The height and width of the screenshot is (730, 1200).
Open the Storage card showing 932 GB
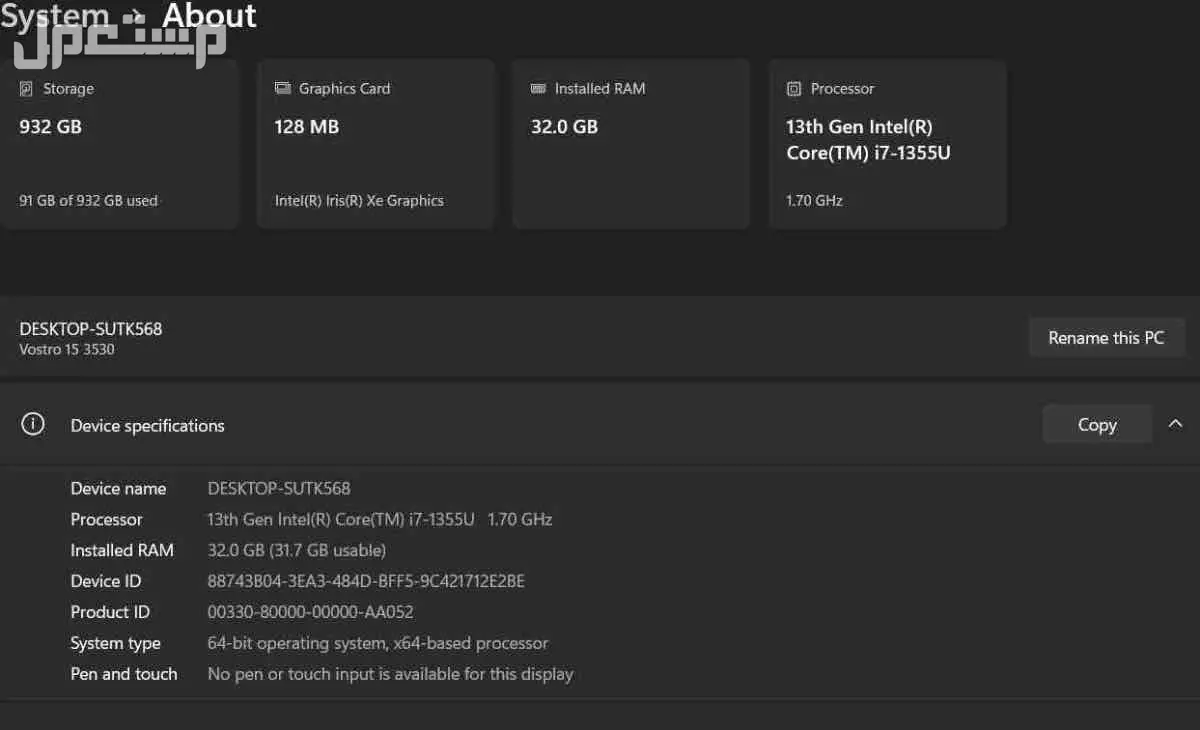point(120,143)
